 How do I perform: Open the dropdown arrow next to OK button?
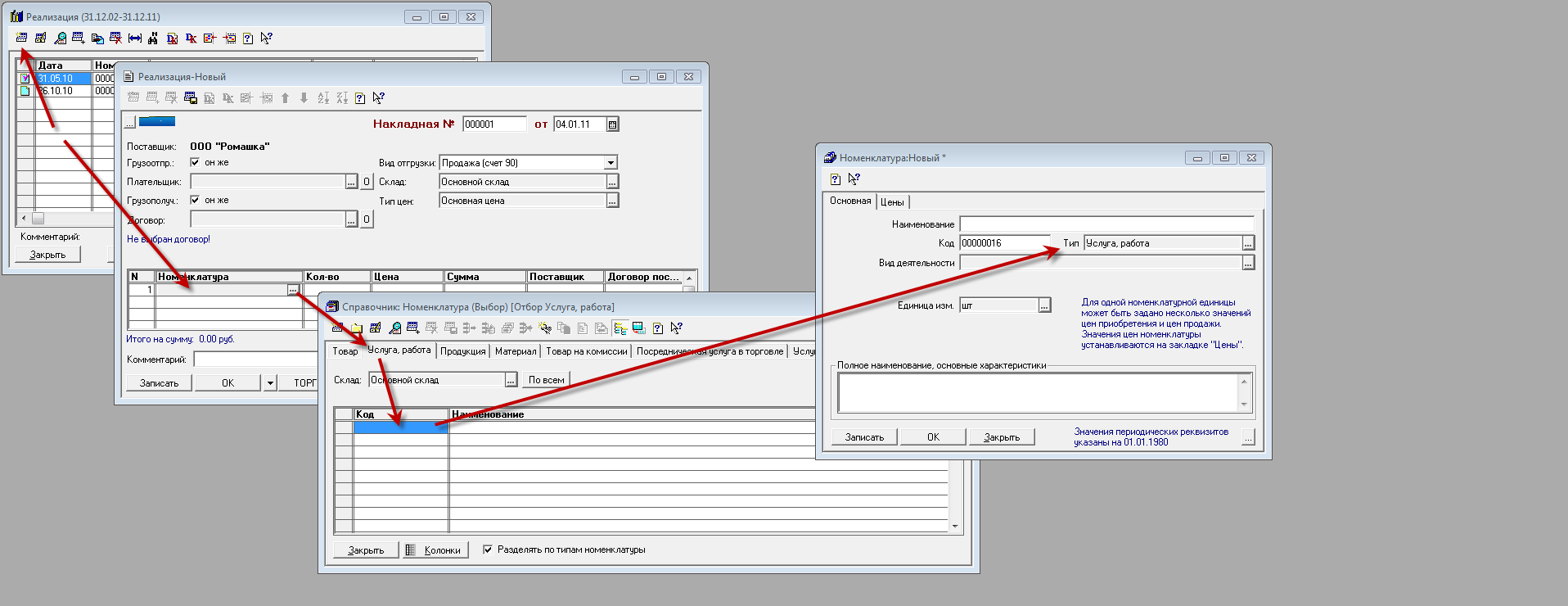click(x=270, y=383)
